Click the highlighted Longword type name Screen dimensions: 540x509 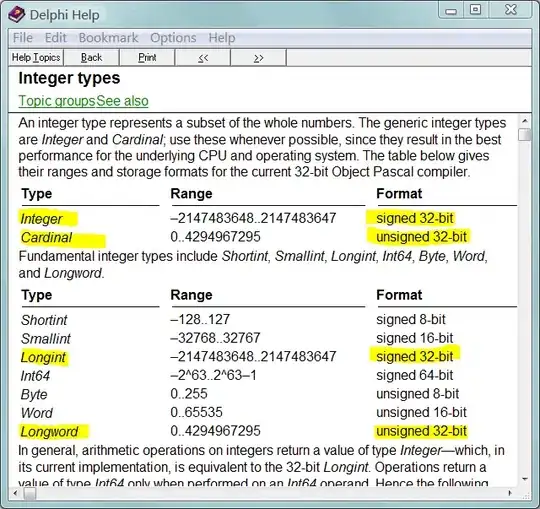pos(49,432)
